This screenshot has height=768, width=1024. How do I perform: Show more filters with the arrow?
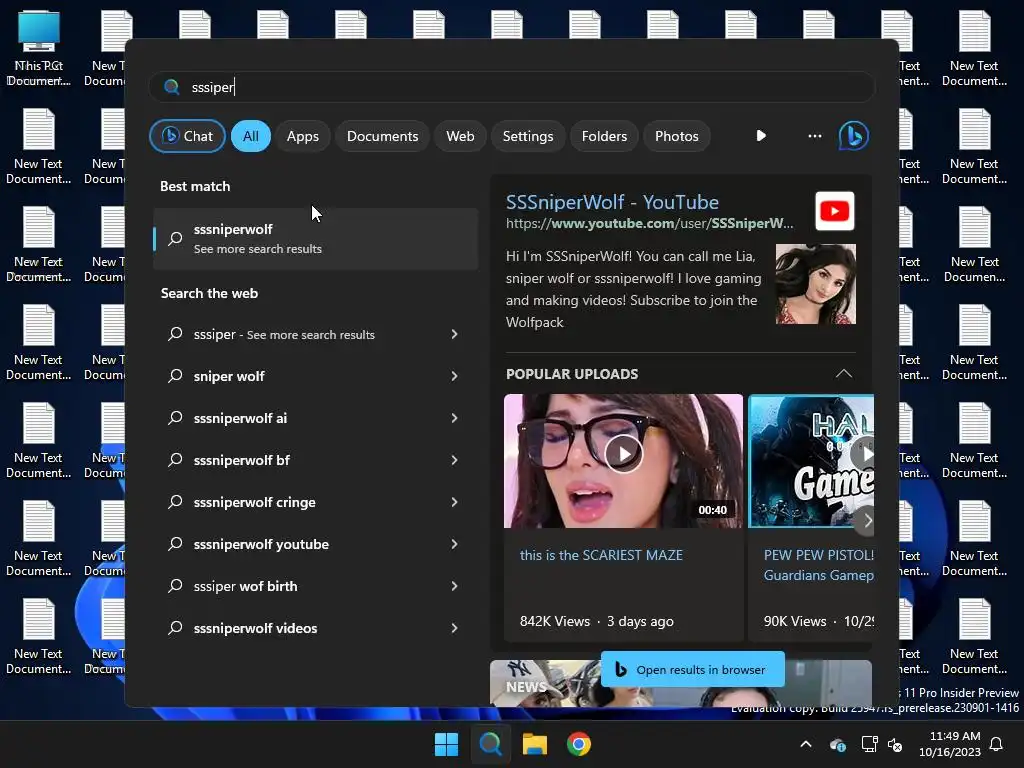click(x=761, y=136)
